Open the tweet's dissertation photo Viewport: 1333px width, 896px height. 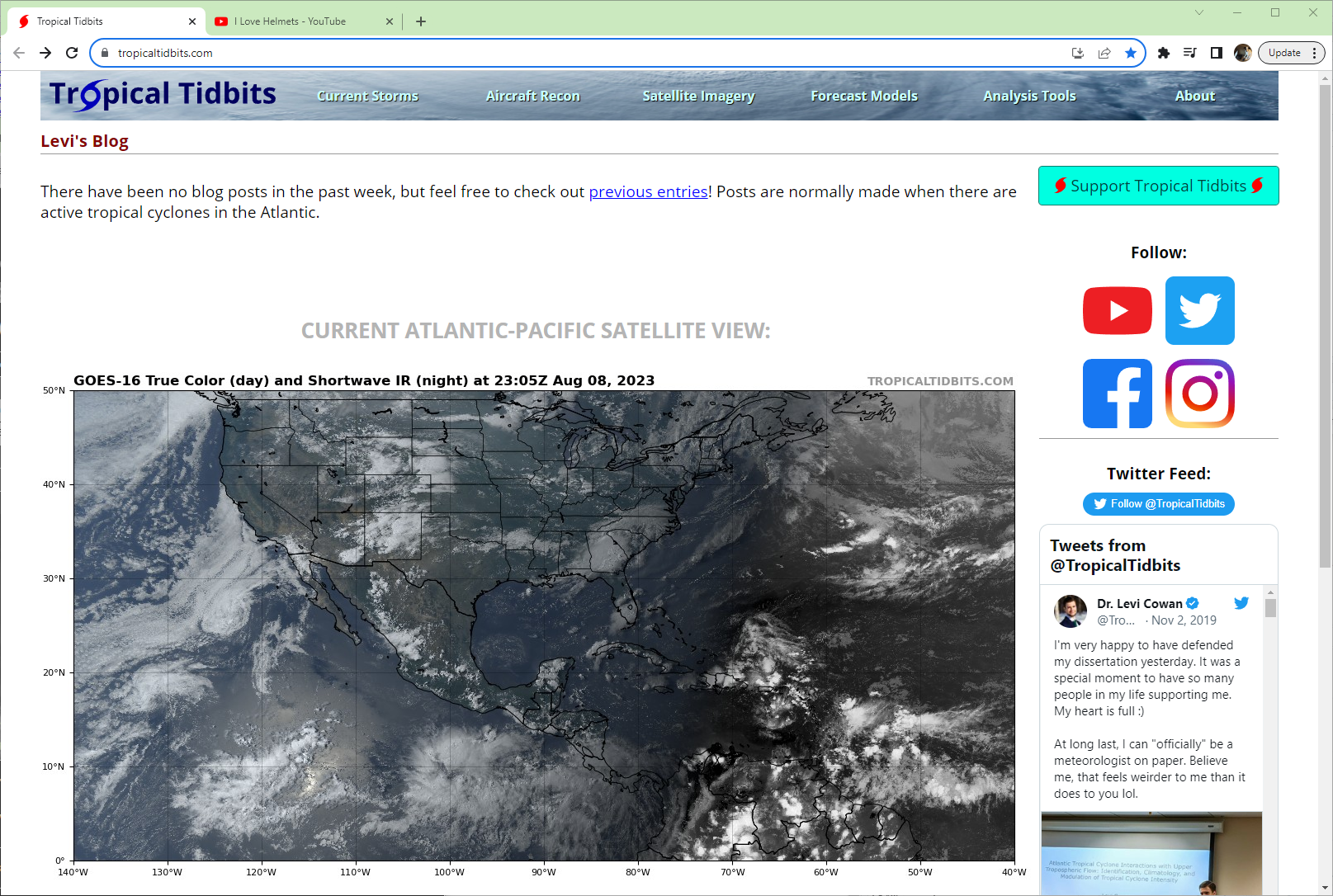coord(1151,853)
